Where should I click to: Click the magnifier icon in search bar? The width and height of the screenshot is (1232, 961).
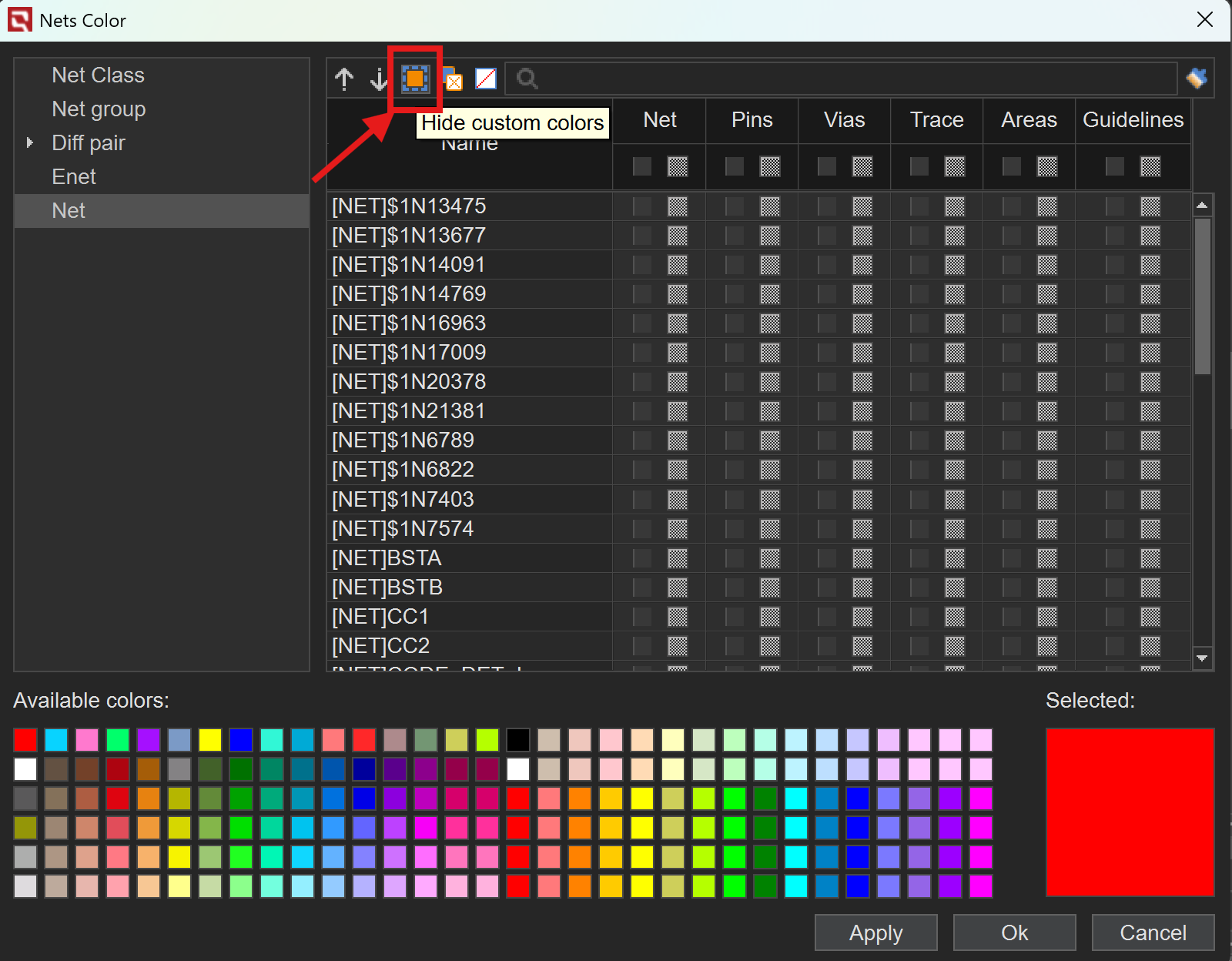pyautogui.click(x=527, y=79)
